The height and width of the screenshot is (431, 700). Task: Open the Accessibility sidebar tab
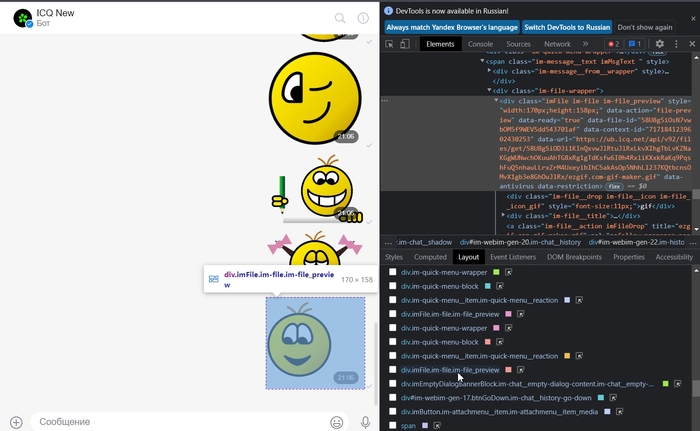(674, 257)
